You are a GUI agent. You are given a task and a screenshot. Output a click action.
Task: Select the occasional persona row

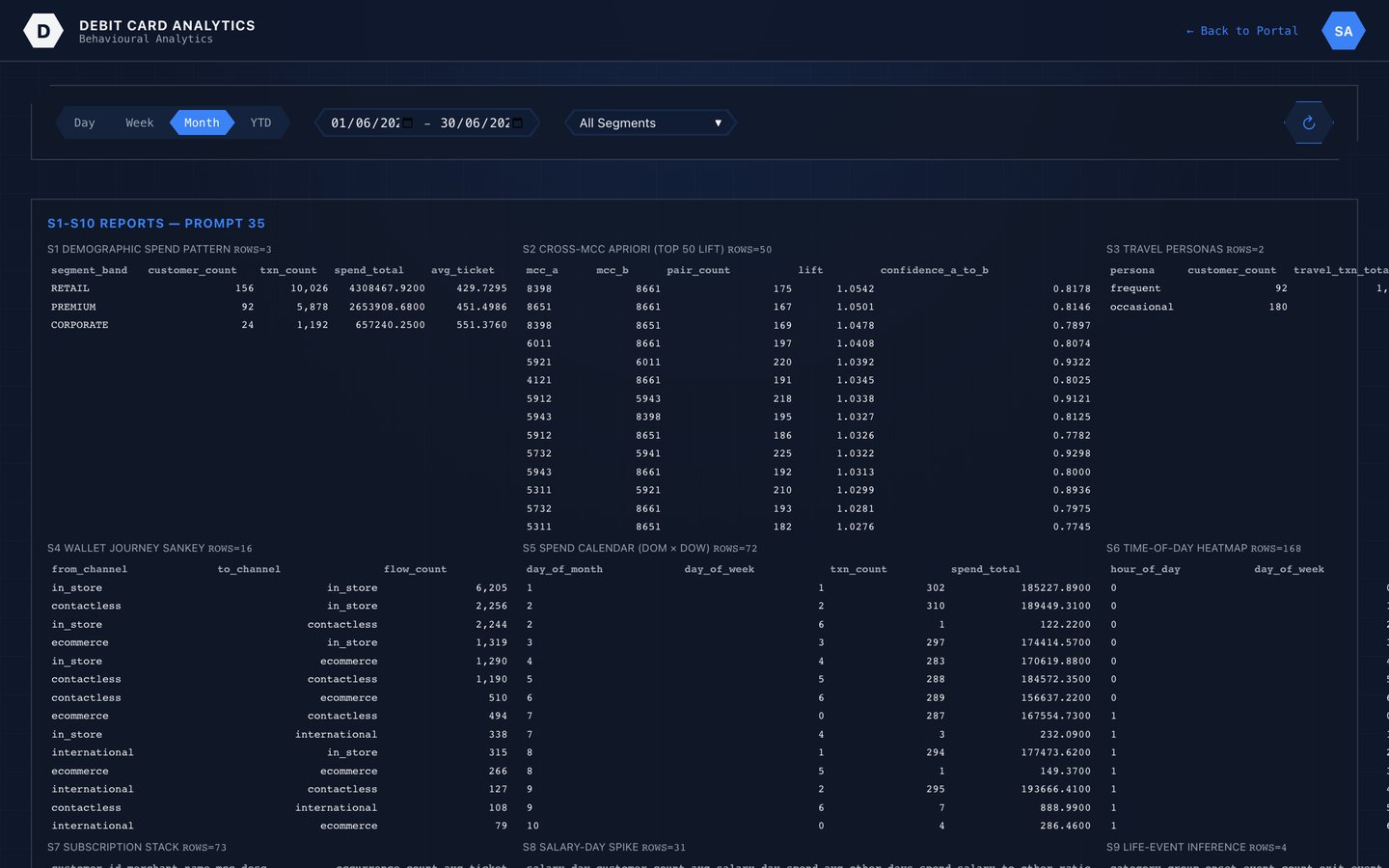(x=1247, y=307)
